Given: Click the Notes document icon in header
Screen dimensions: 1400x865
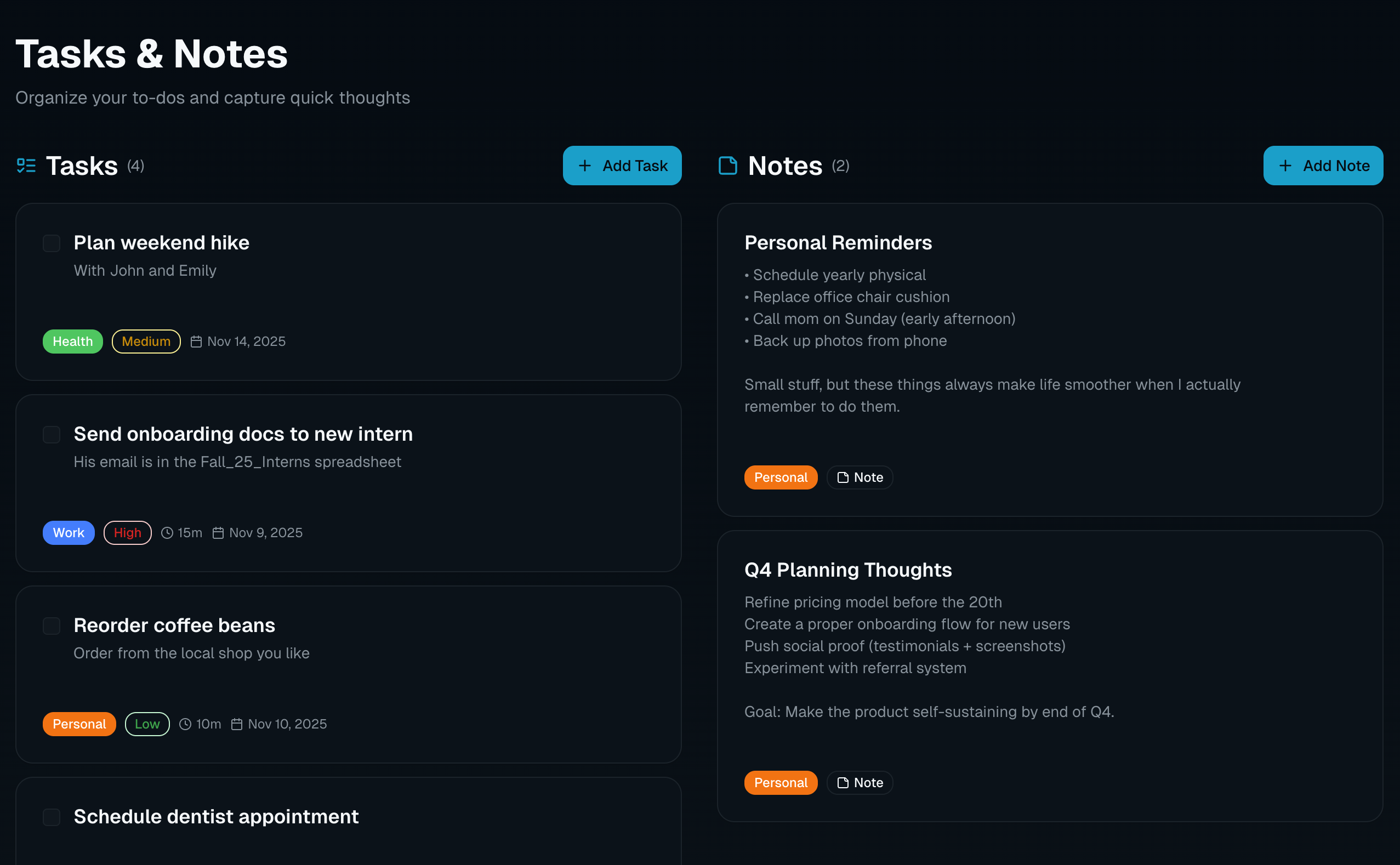Looking at the screenshot, I should (727, 166).
